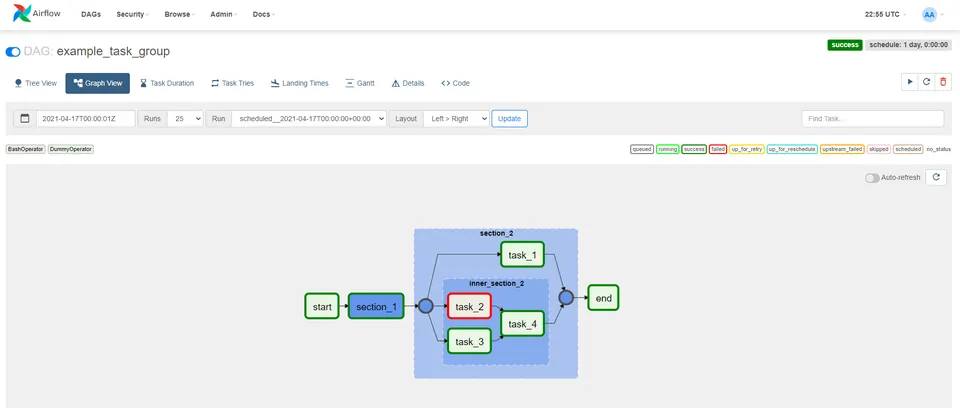Click the start task node
960x408 pixels.
[322, 306]
